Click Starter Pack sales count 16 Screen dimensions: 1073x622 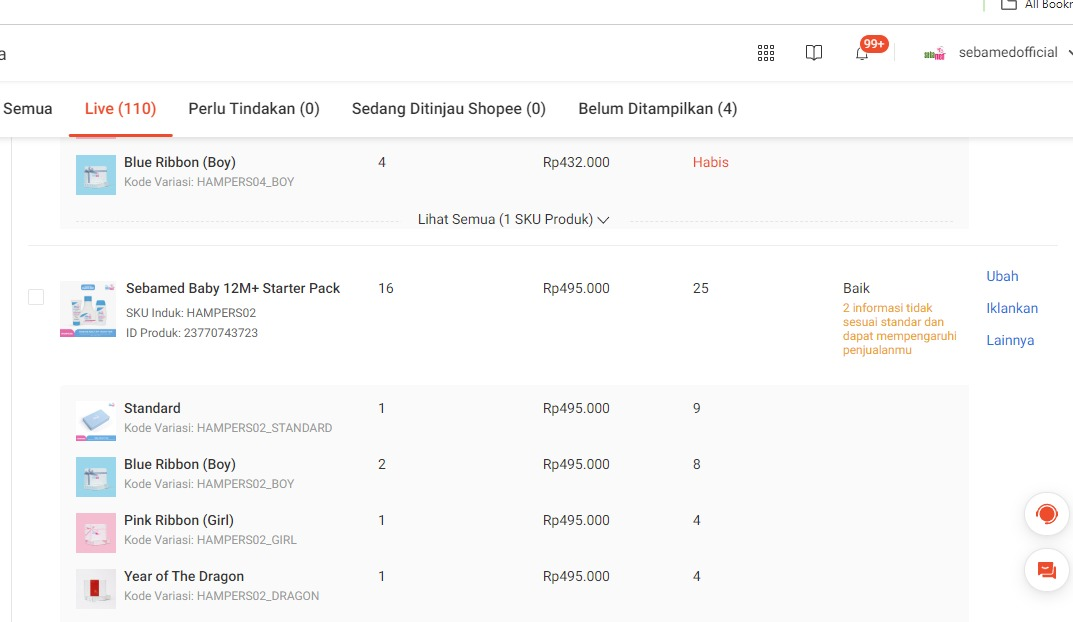coord(386,288)
